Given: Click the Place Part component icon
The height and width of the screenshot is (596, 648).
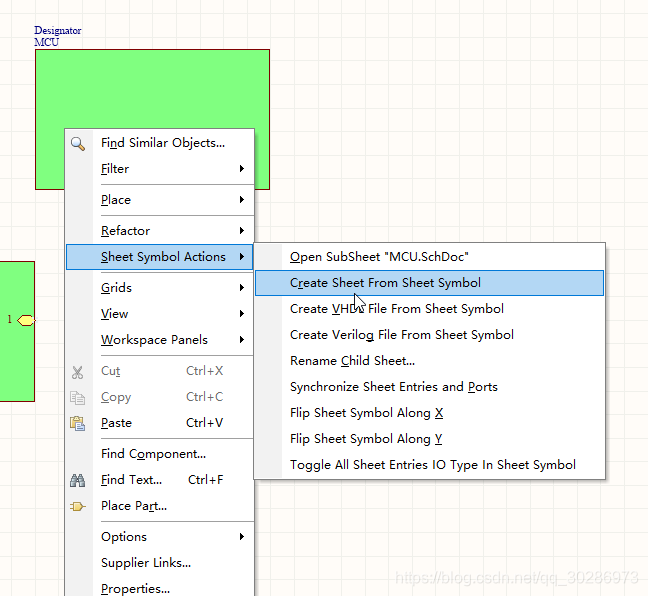Looking at the screenshot, I should coord(77,506).
